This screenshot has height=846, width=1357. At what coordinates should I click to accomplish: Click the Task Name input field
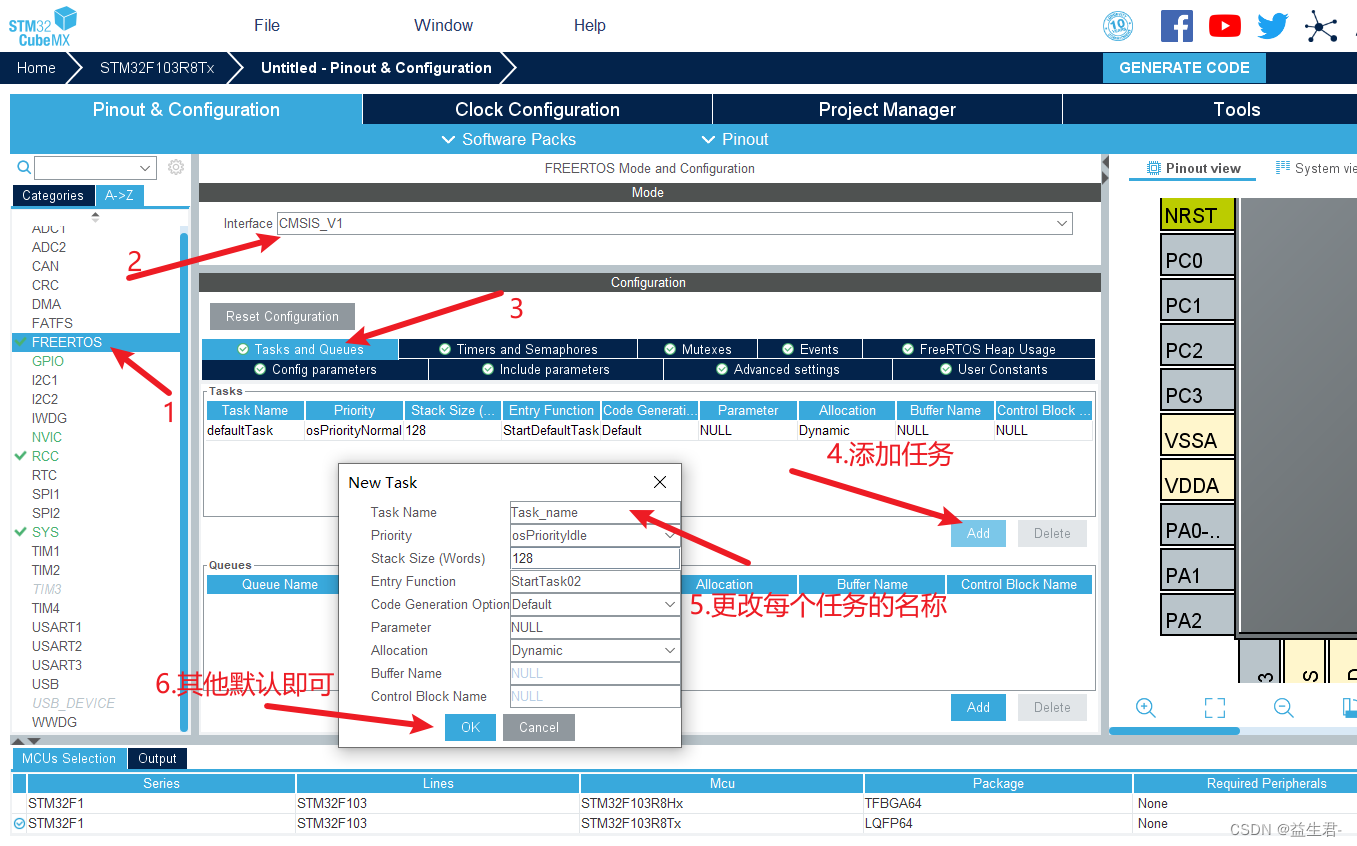[595, 513]
